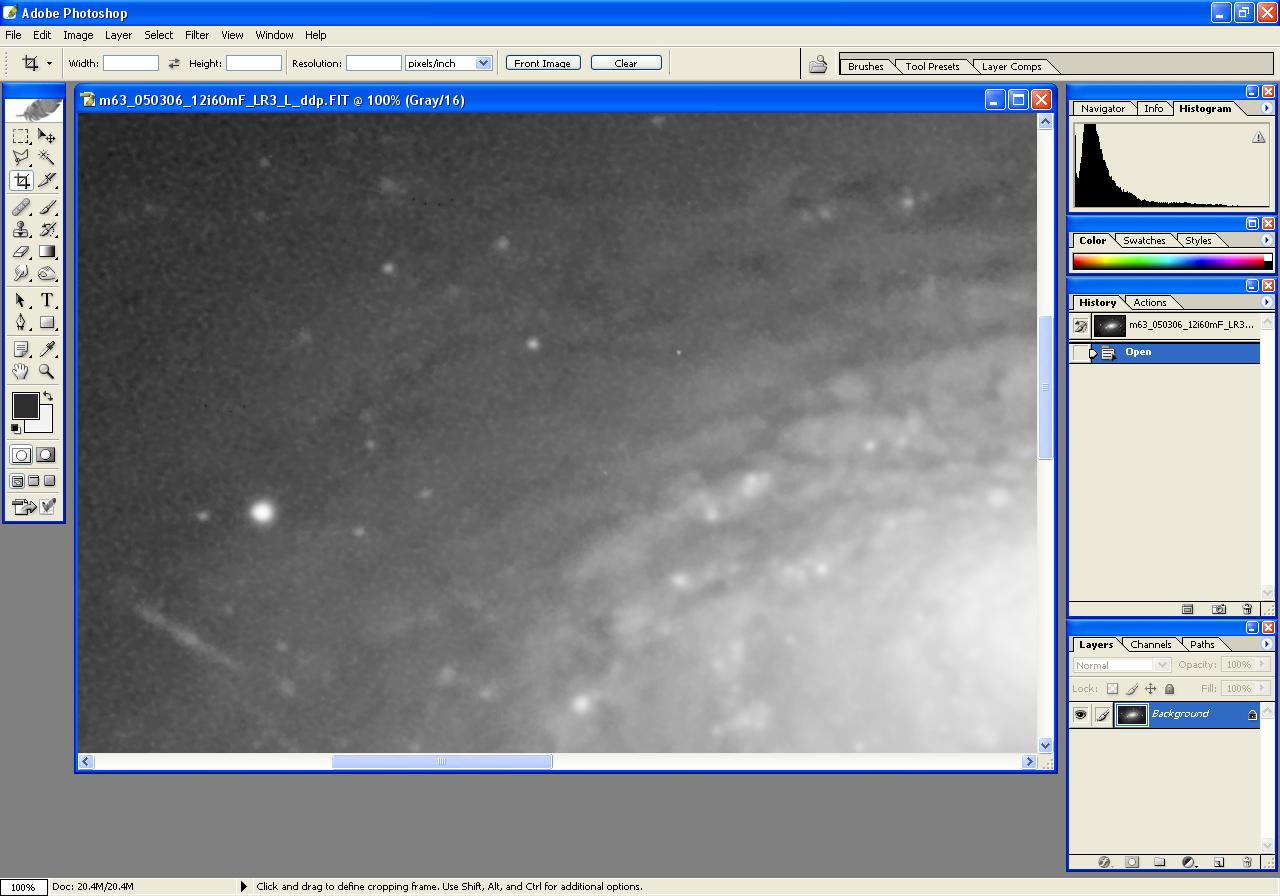
Task: Select the Horizontal Type tool
Action: (47, 300)
